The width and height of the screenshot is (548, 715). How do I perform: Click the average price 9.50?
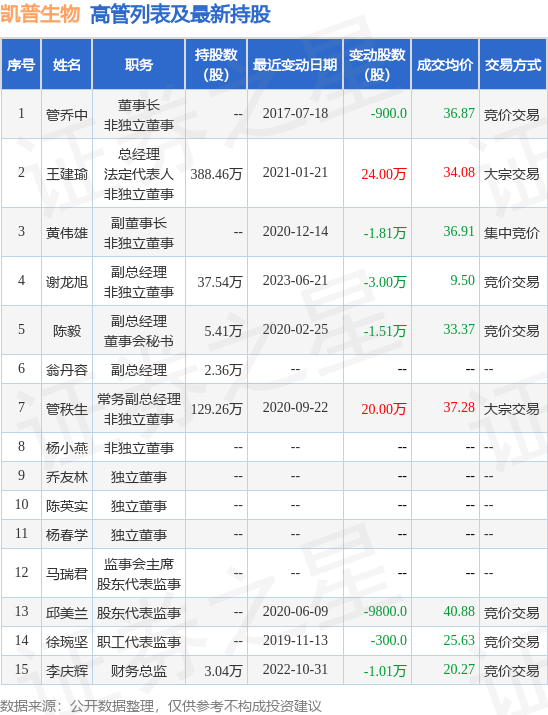[462, 280]
